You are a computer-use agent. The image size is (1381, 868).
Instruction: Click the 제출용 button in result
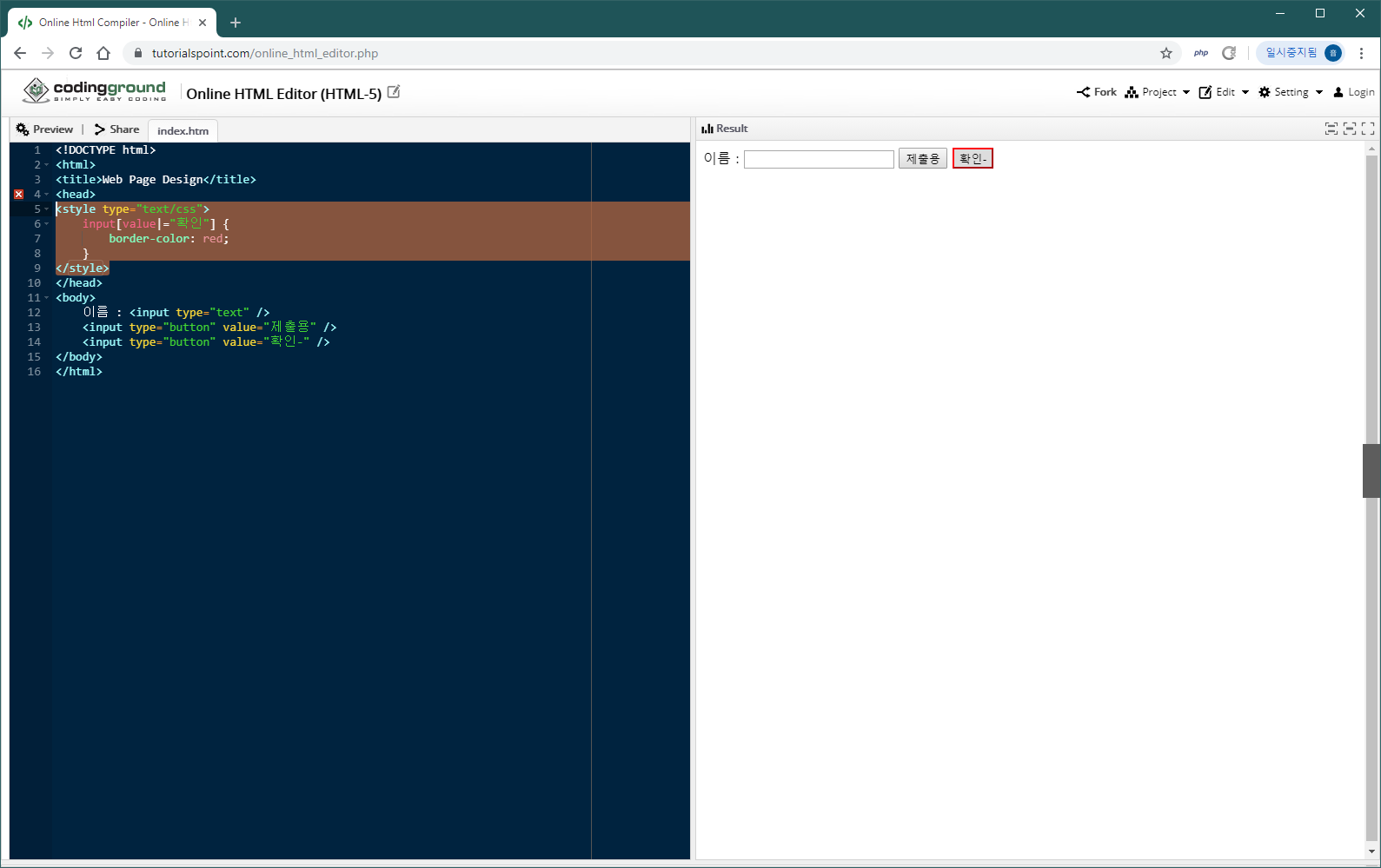tap(923, 159)
